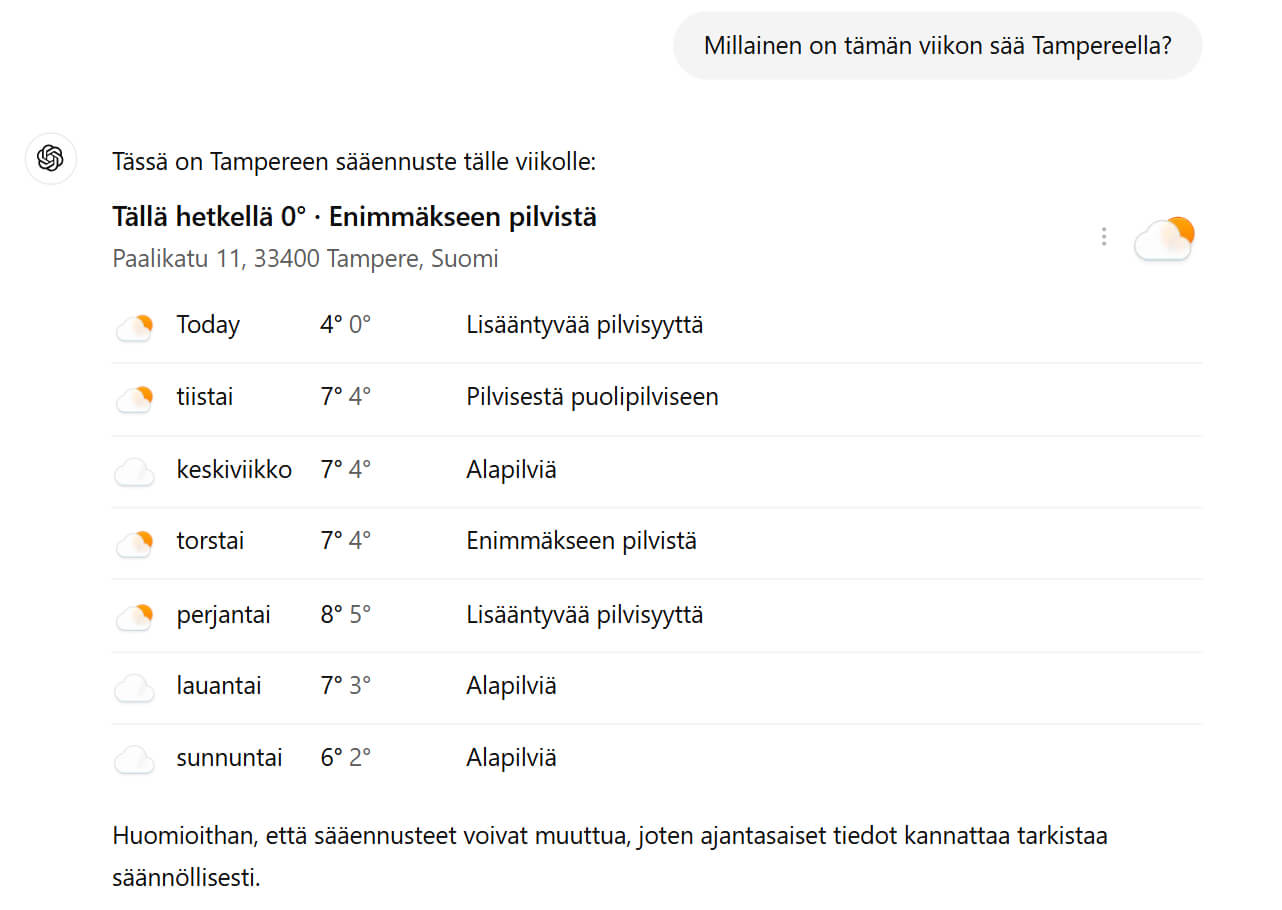Click the tiistai partly sunny icon
Screen dimensions: 1282x910
(134, 398)
